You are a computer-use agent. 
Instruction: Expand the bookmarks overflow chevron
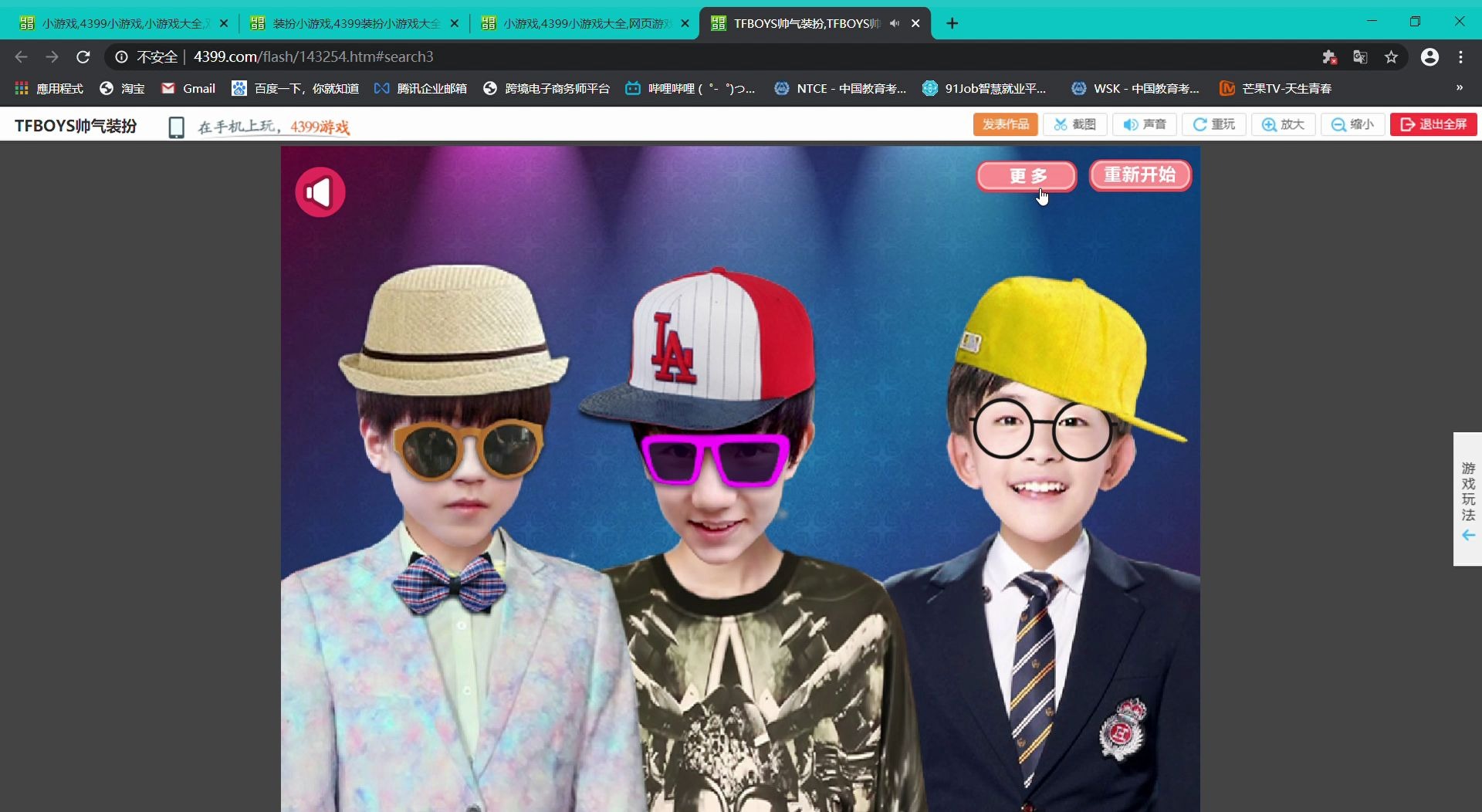[x=1459, y=88]
